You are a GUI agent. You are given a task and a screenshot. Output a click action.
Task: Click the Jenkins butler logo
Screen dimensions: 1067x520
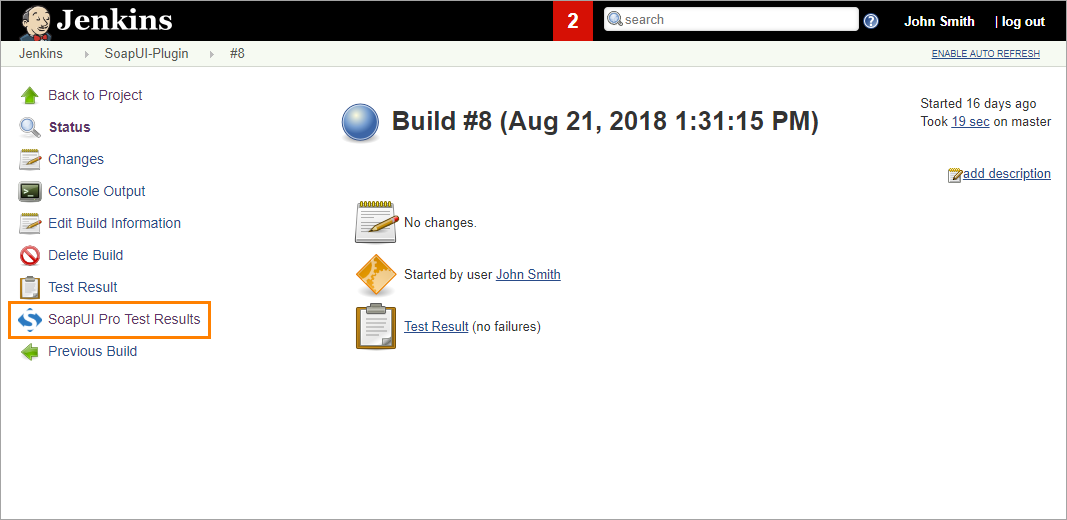(36, 21)
